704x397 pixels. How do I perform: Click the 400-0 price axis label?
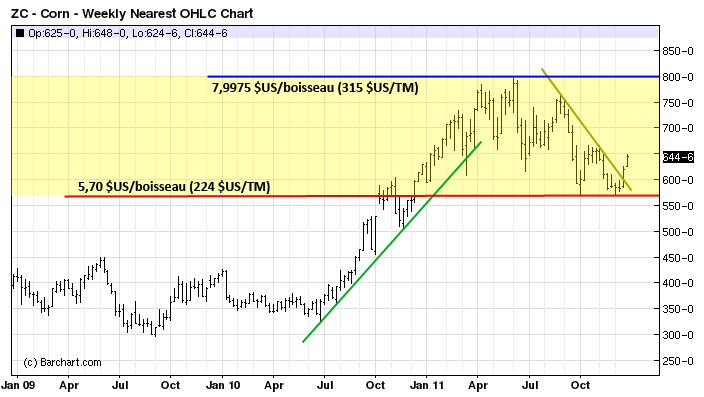pos(678,283)
